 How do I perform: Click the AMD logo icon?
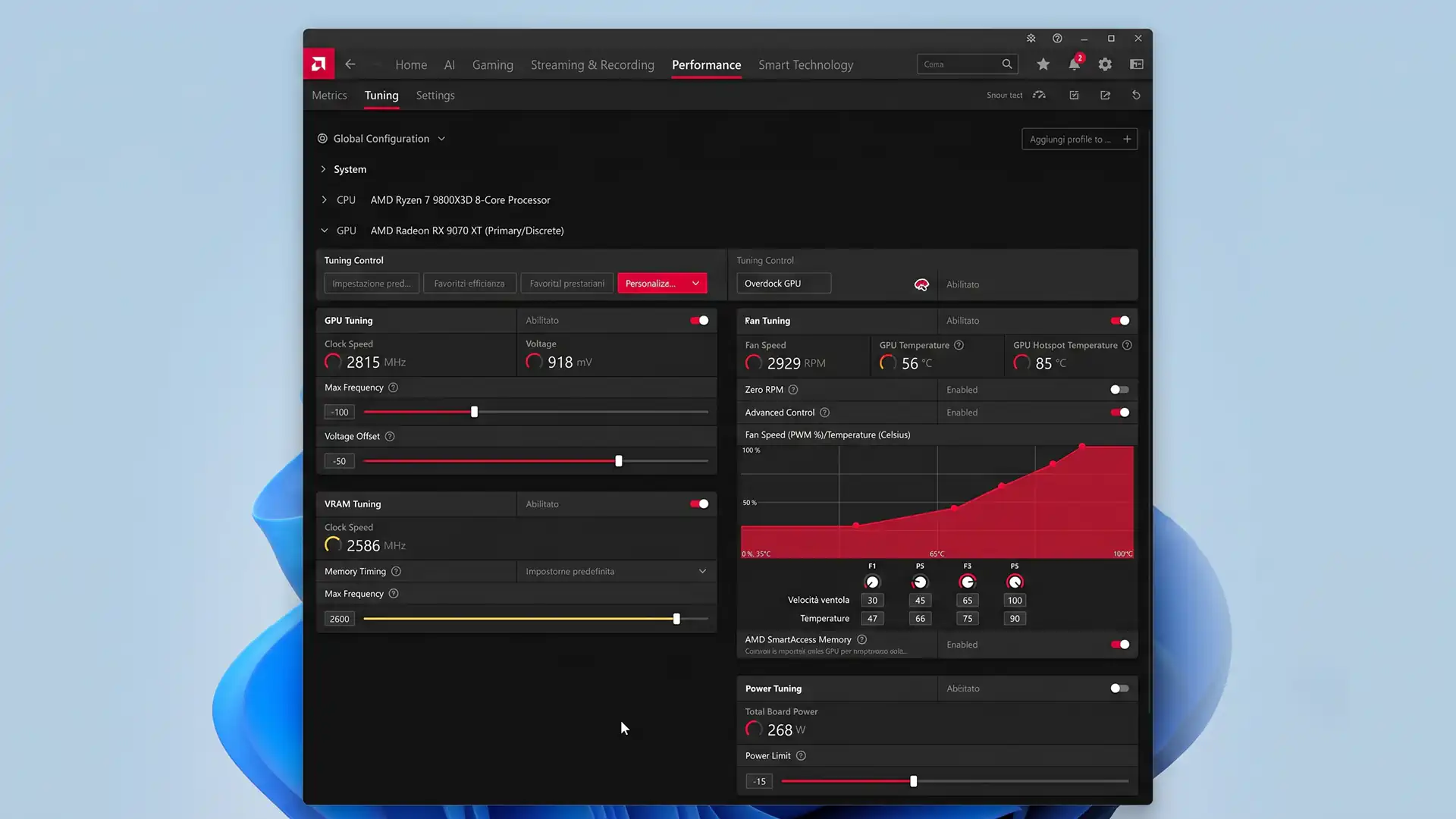[x=318, y=64]
